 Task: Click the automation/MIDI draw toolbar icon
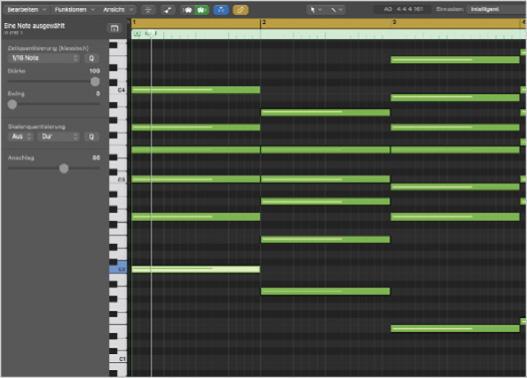coord(167,10)
